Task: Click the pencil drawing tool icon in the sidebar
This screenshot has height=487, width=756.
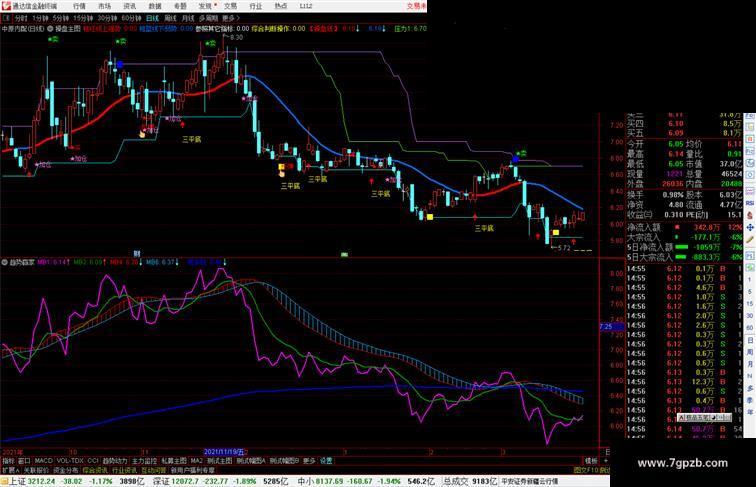Action: (x=750, y=239)
